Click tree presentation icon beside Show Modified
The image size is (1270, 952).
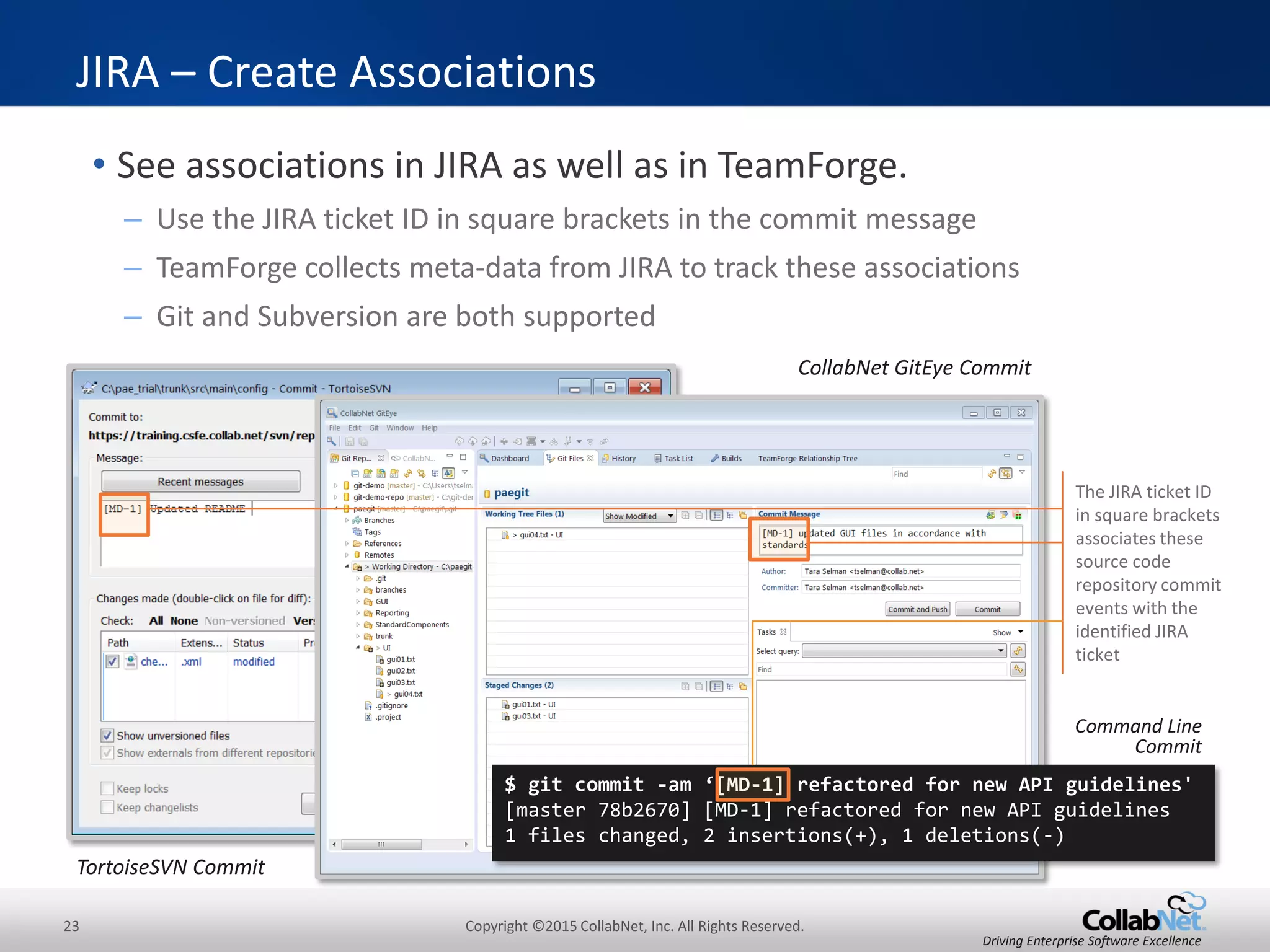tap(730, 515)
